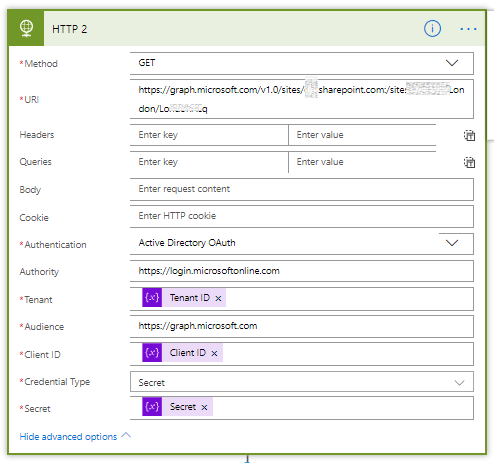Screen dimensions: 494x463
Task: Focus the Headers Enter value field
Action: [362, 135]
